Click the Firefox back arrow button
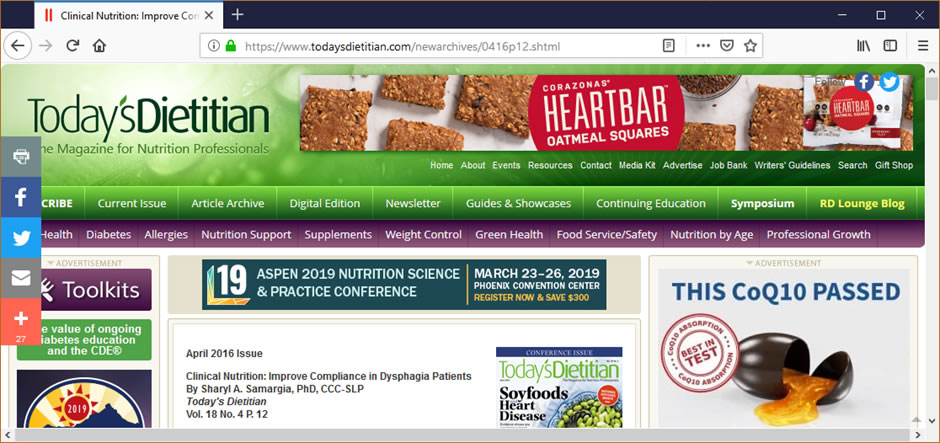Image resolution: width=940 pixels, height=443 pixels. (18, 46)
